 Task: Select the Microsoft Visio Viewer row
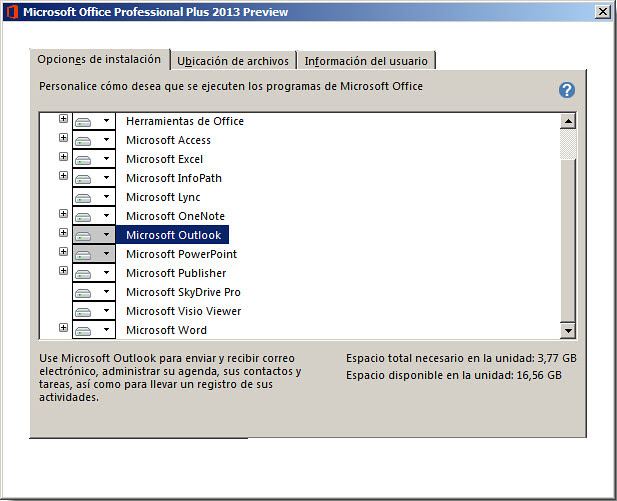coord(184,311)
